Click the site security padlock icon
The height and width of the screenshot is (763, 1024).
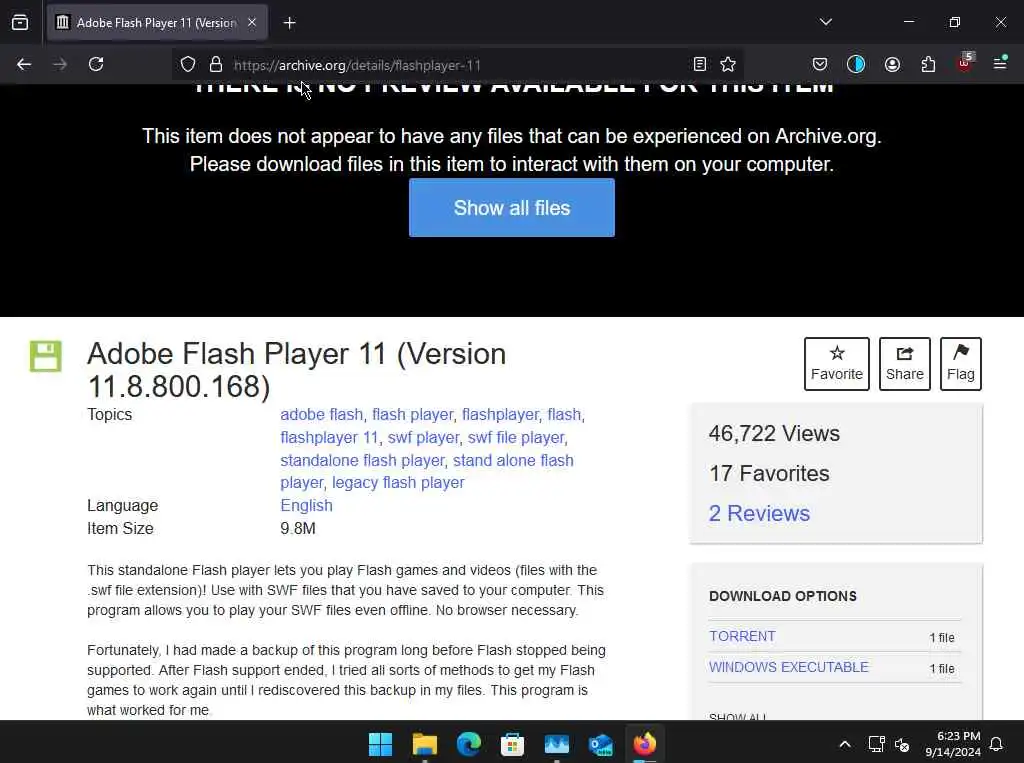tap(216, 65)
